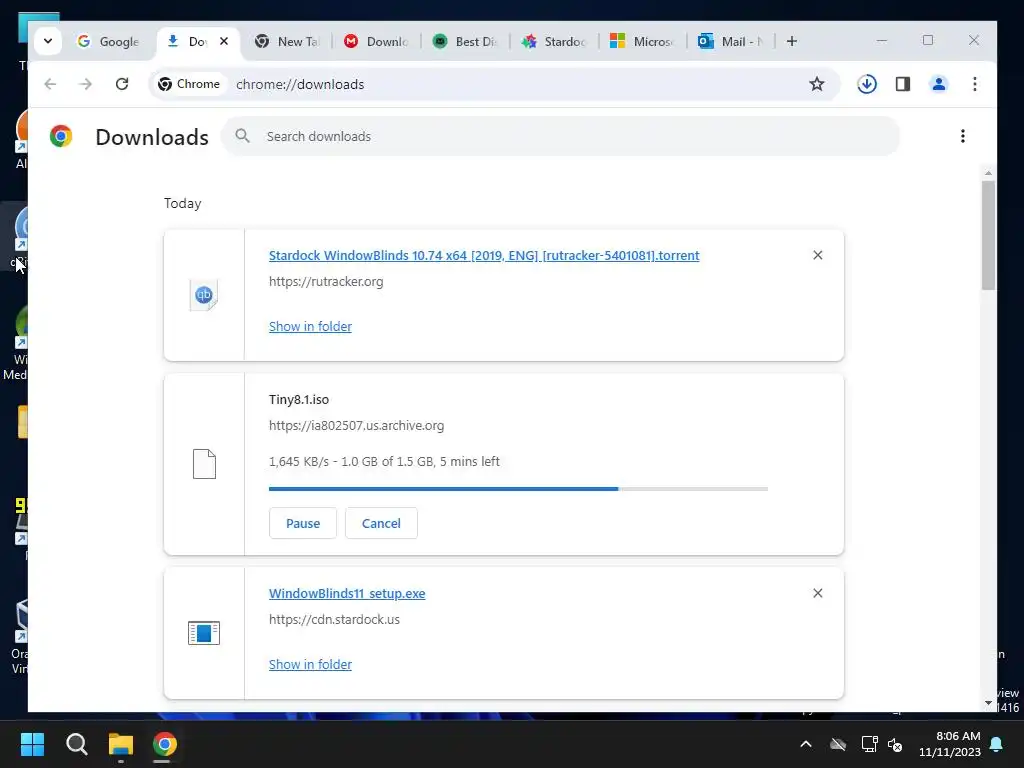Switch to the Stardock tab

[554, 41]
